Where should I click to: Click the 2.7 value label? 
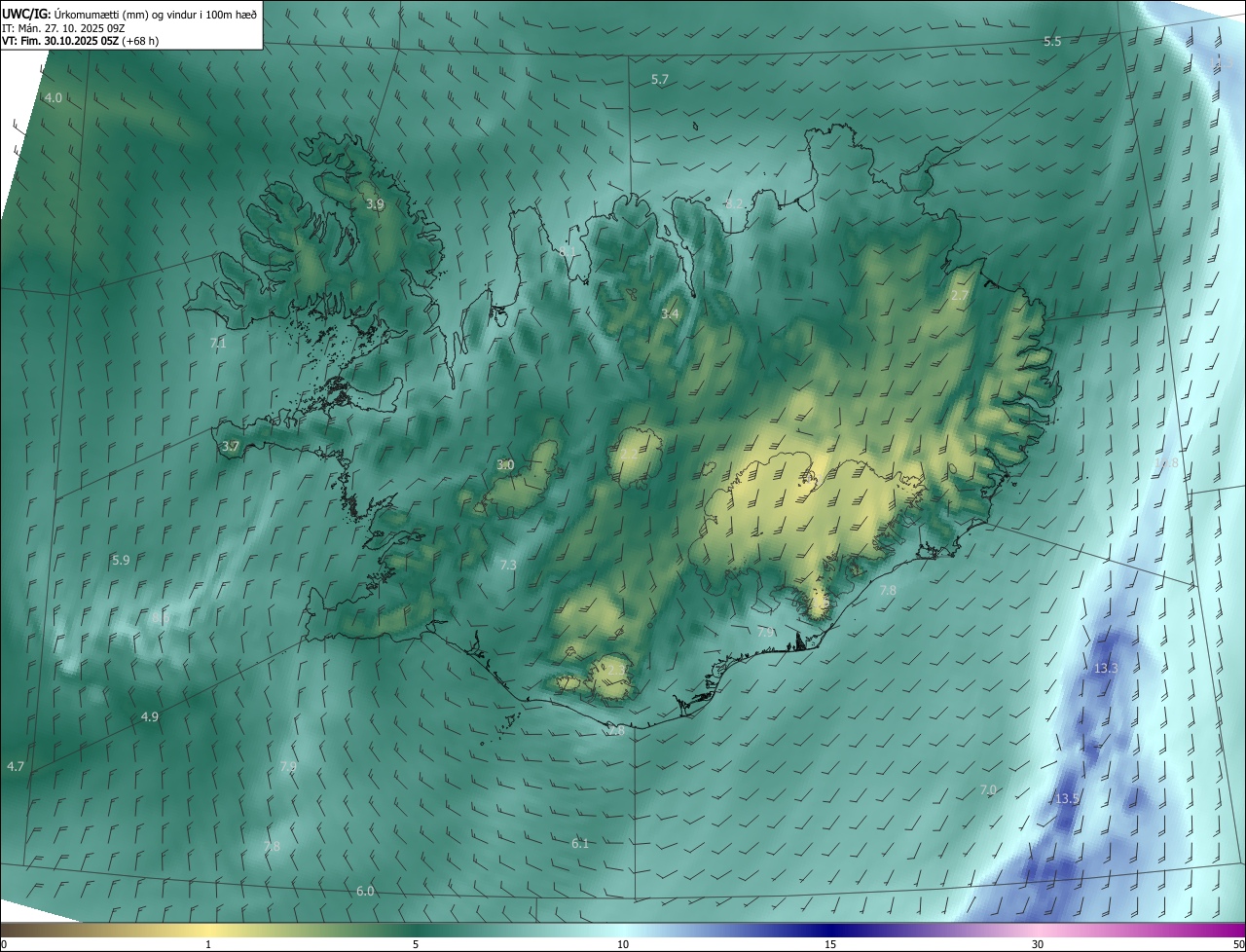click(x=960, y=296)
